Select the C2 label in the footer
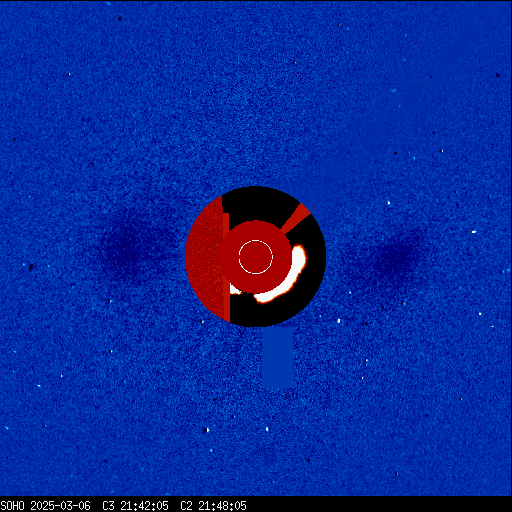 pyautogui.click(x=186, y=506)
